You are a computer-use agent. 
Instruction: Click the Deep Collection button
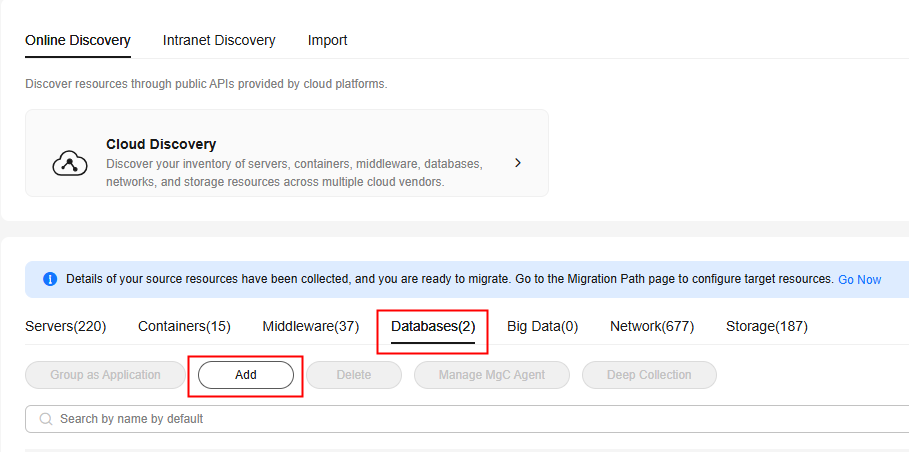pyautogui.click(x=649, y=375)
